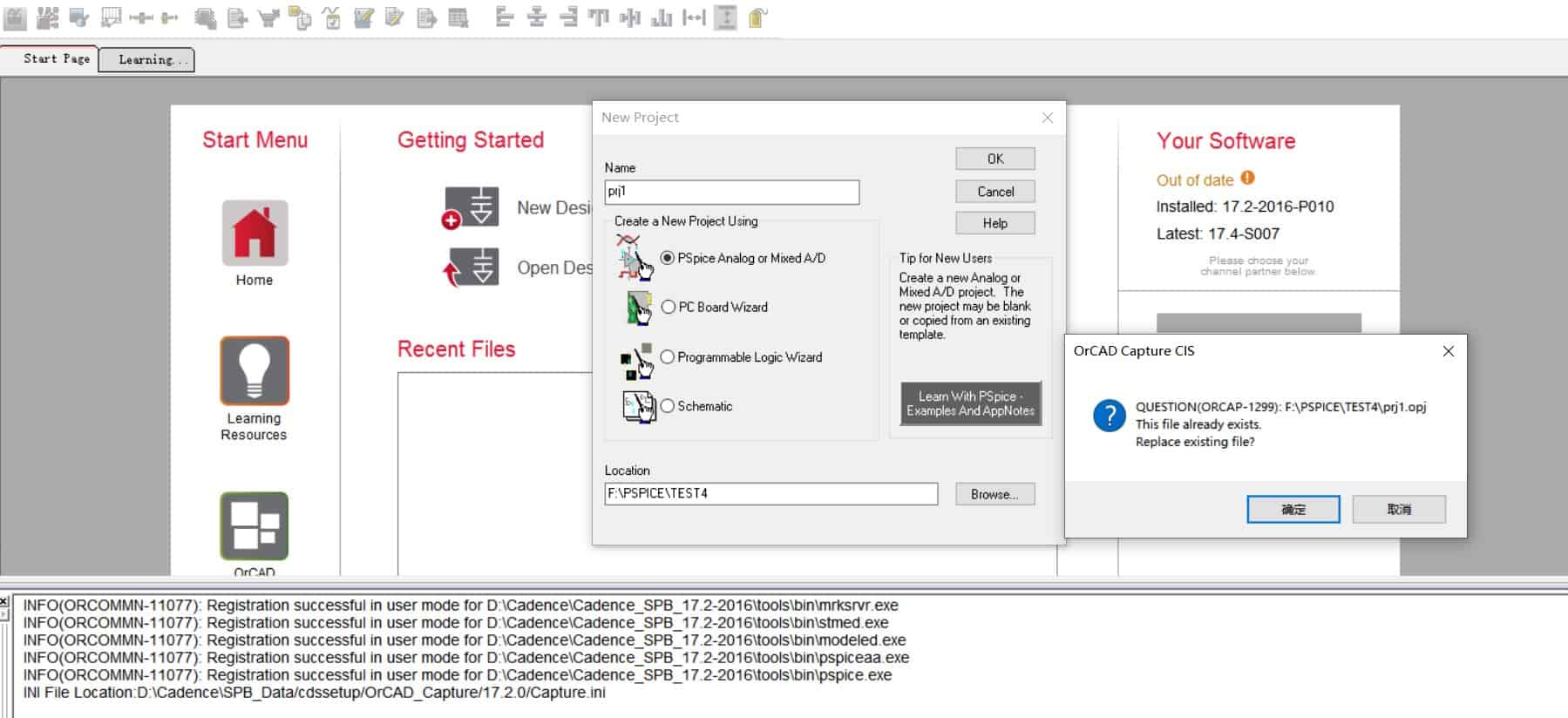1568x718 pixels.
Task: Click the Browse... location button
Action: coord(994,494)
